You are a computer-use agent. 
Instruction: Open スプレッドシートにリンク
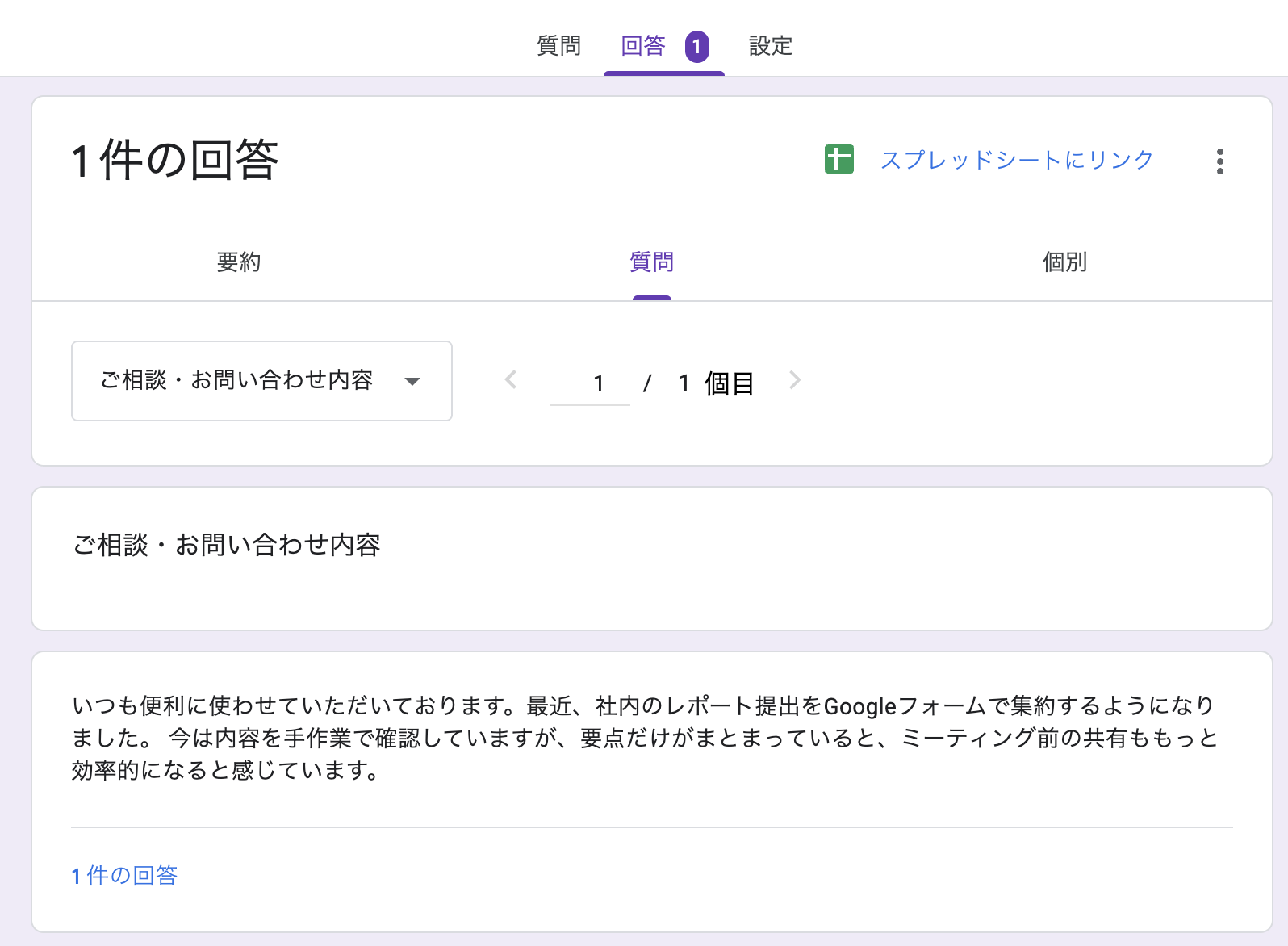point(1017,160)
